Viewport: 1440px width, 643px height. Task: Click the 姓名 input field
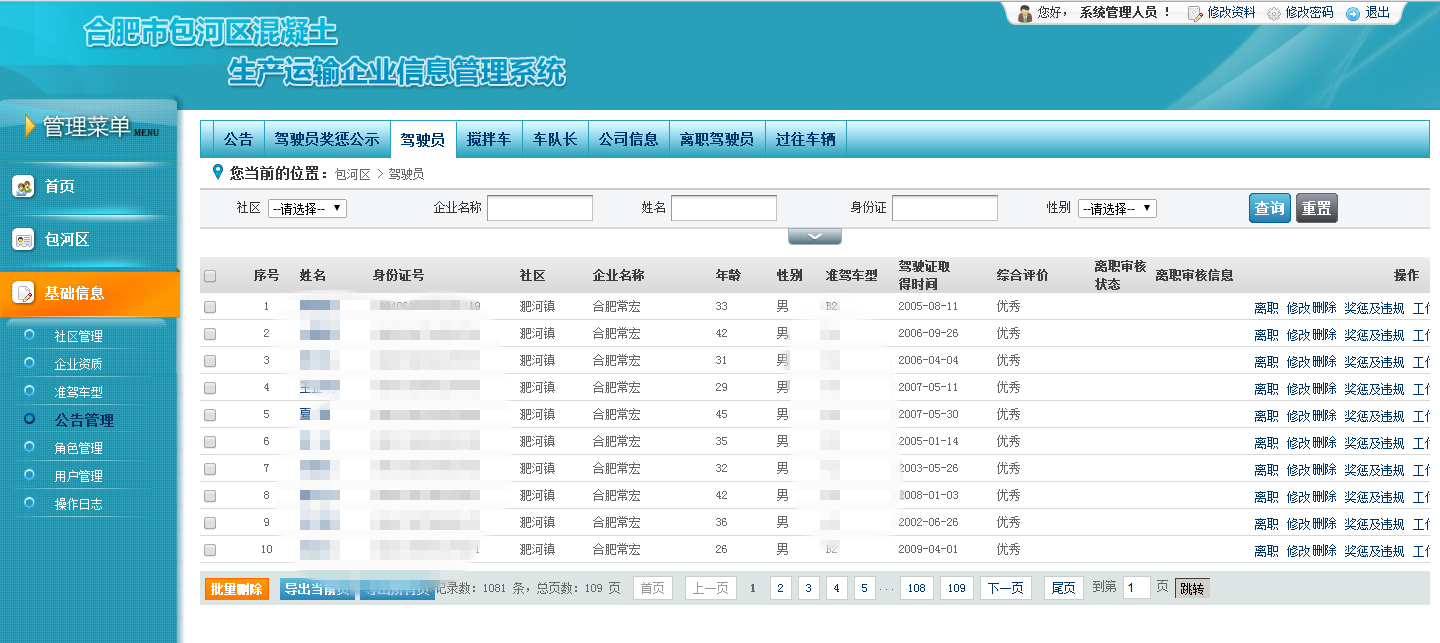724,208
